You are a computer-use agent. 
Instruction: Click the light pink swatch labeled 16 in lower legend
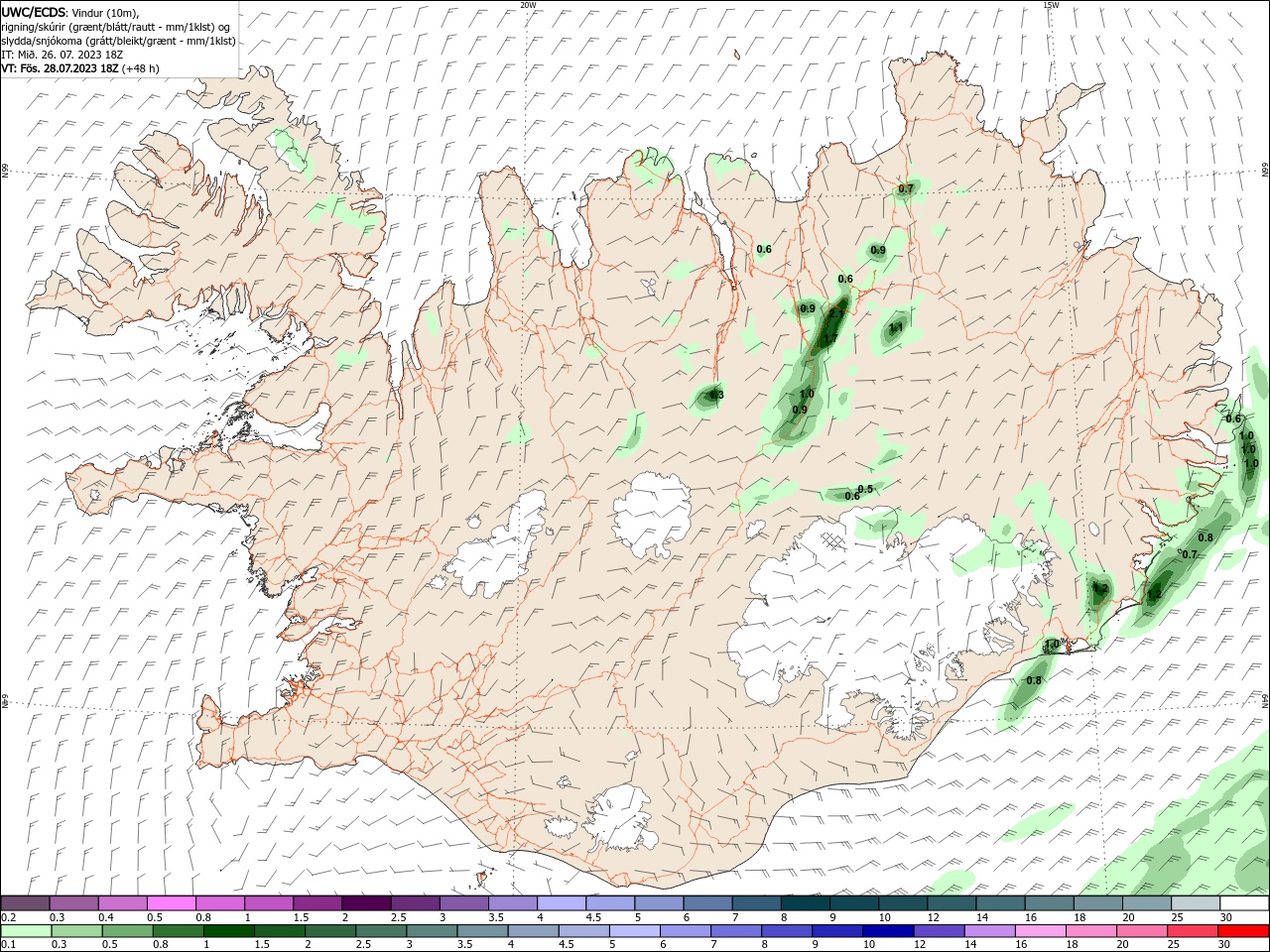(x=1042, y=931)
